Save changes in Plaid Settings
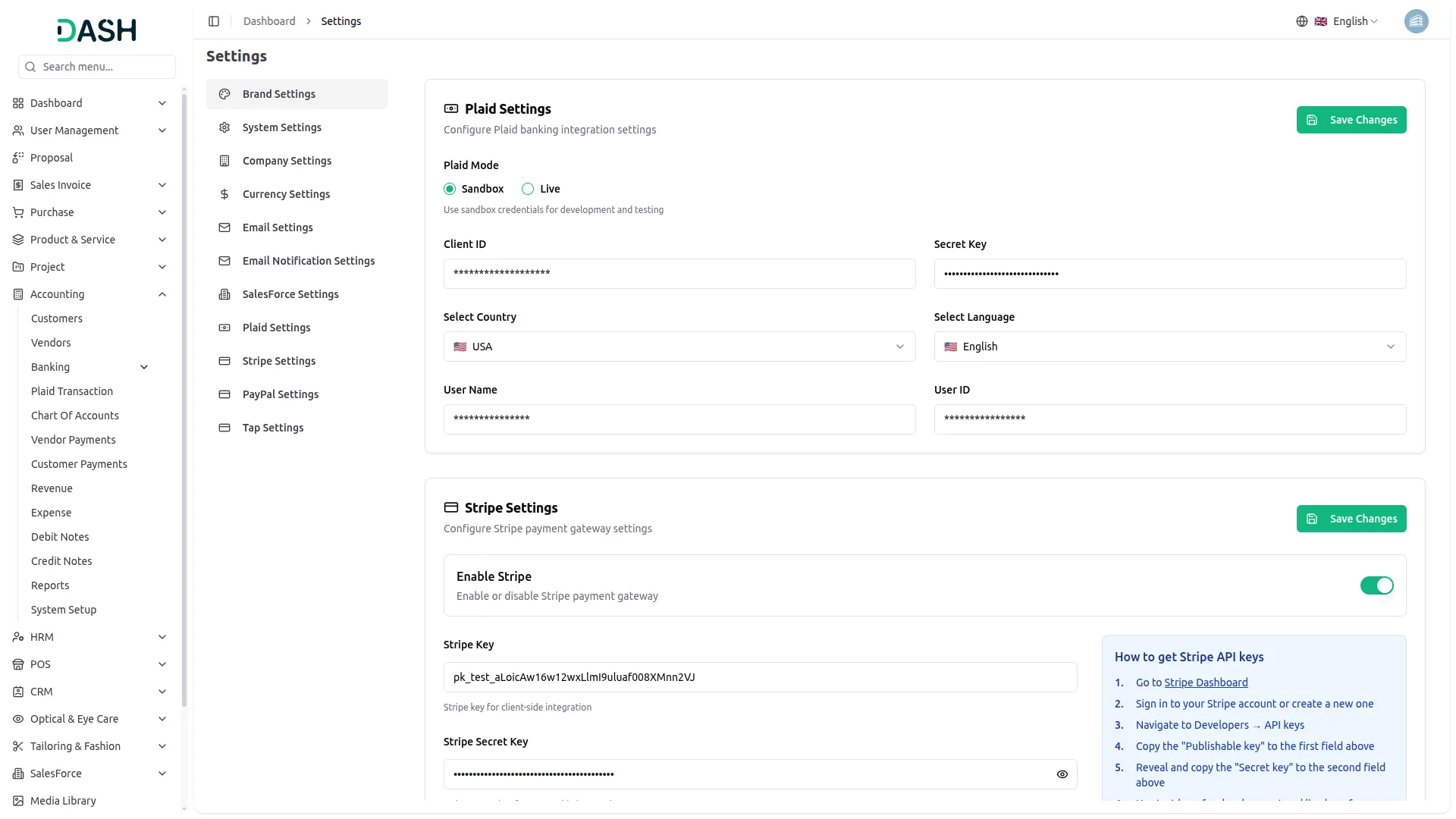The width and height of the screenshot is (1456, 819). click(x=1351, y=120)
